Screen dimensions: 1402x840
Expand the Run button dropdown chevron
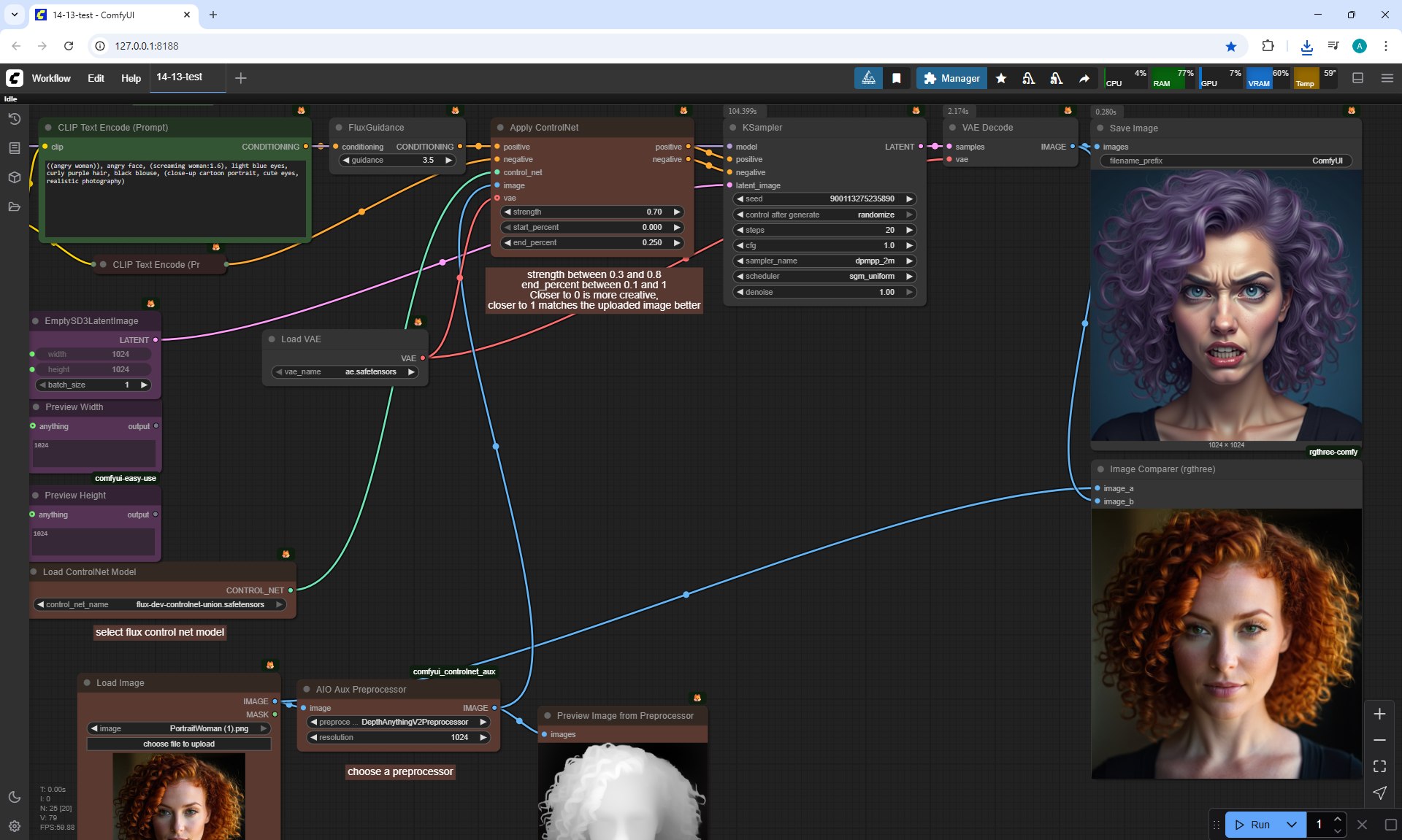click(x=1291, y=825)
